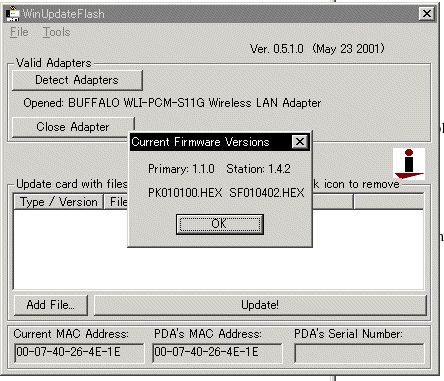Close the Current Firmware Versions dialog
The height and width of the screenshot is (381, 444).
(300, 142)
